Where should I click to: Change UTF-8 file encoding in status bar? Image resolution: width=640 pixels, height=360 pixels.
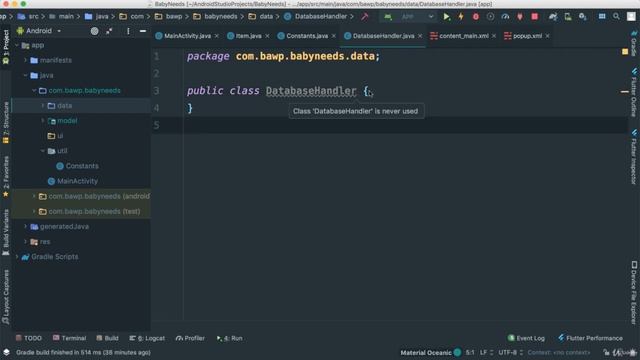(x=511, y=352)
